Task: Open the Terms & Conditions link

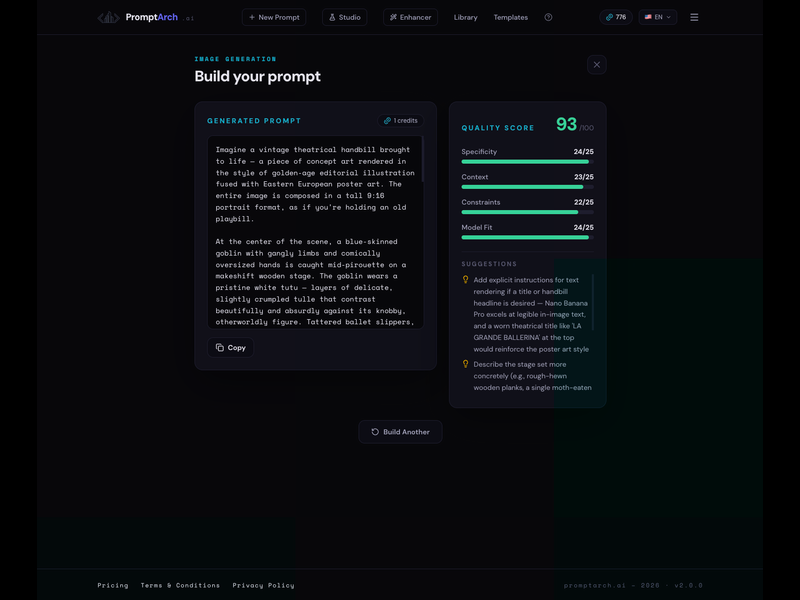Action: click(x=180, y=585)
